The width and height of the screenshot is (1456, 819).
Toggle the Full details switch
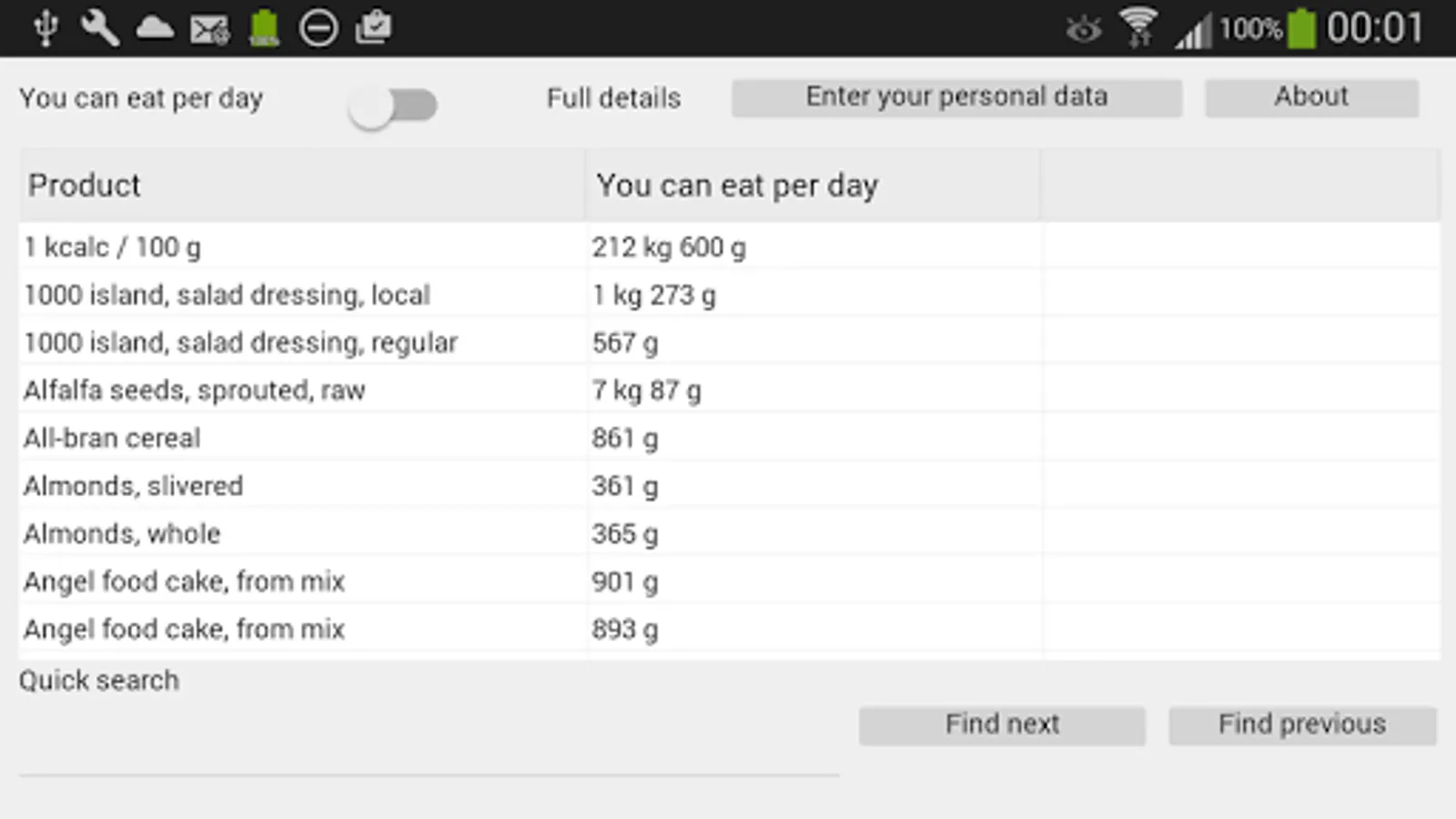(x=393, y=106)
